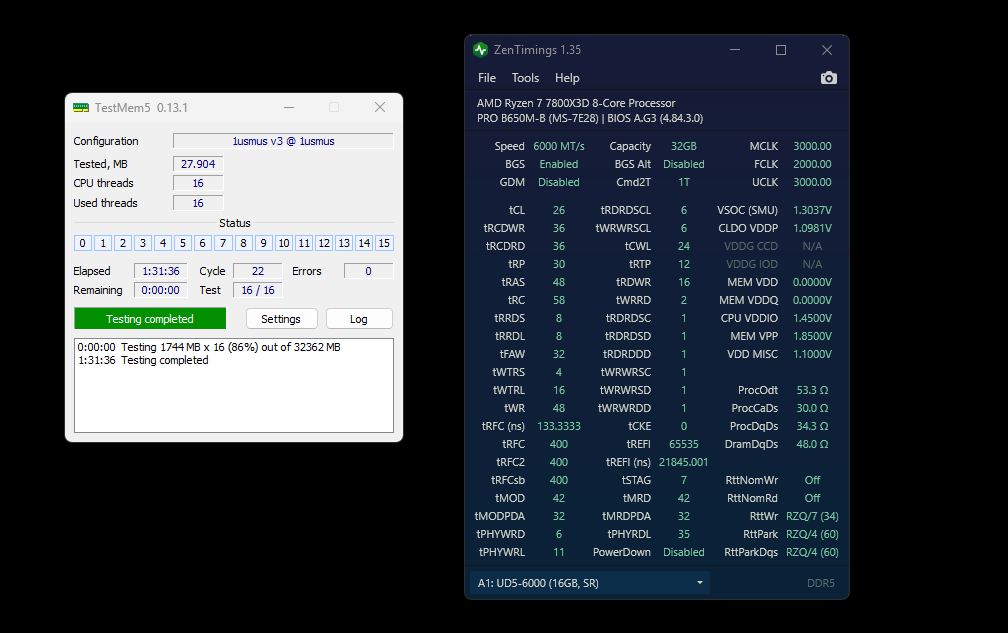Image resolution: width=1008 pixels, height=633 pixels.
Task: Open the File menu in ZenTimings
Action: coord(487,78)
